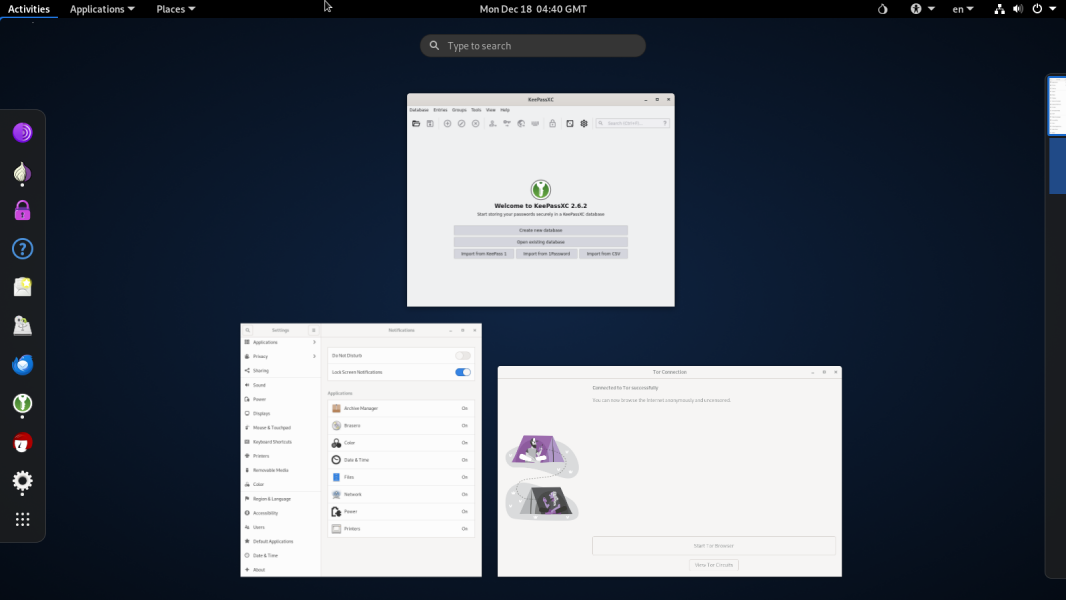Open the Entries menu in KeePassXC
This screenshot has width=1066, height=600.
pos(441,110)
